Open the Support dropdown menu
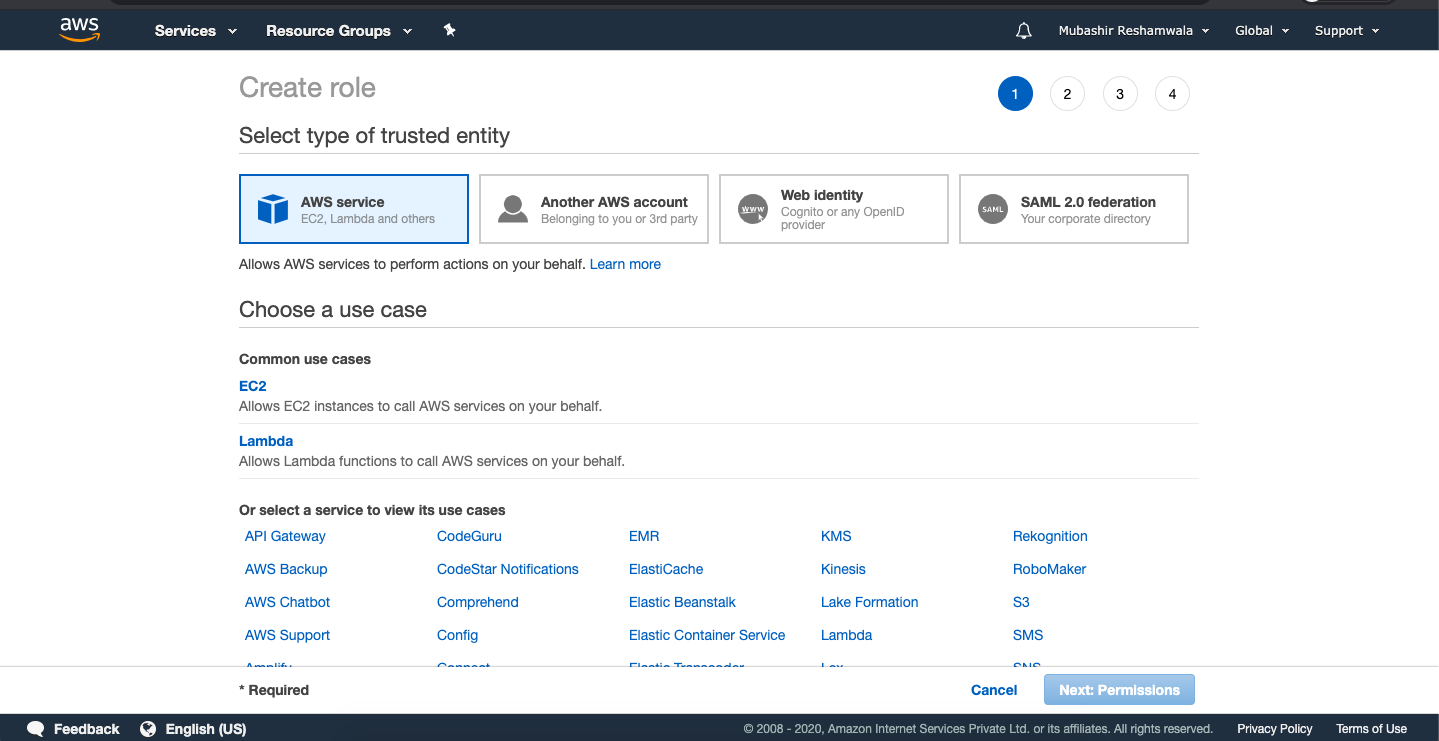Viewport: 1439px width, 741px height. coord(1347,31)
